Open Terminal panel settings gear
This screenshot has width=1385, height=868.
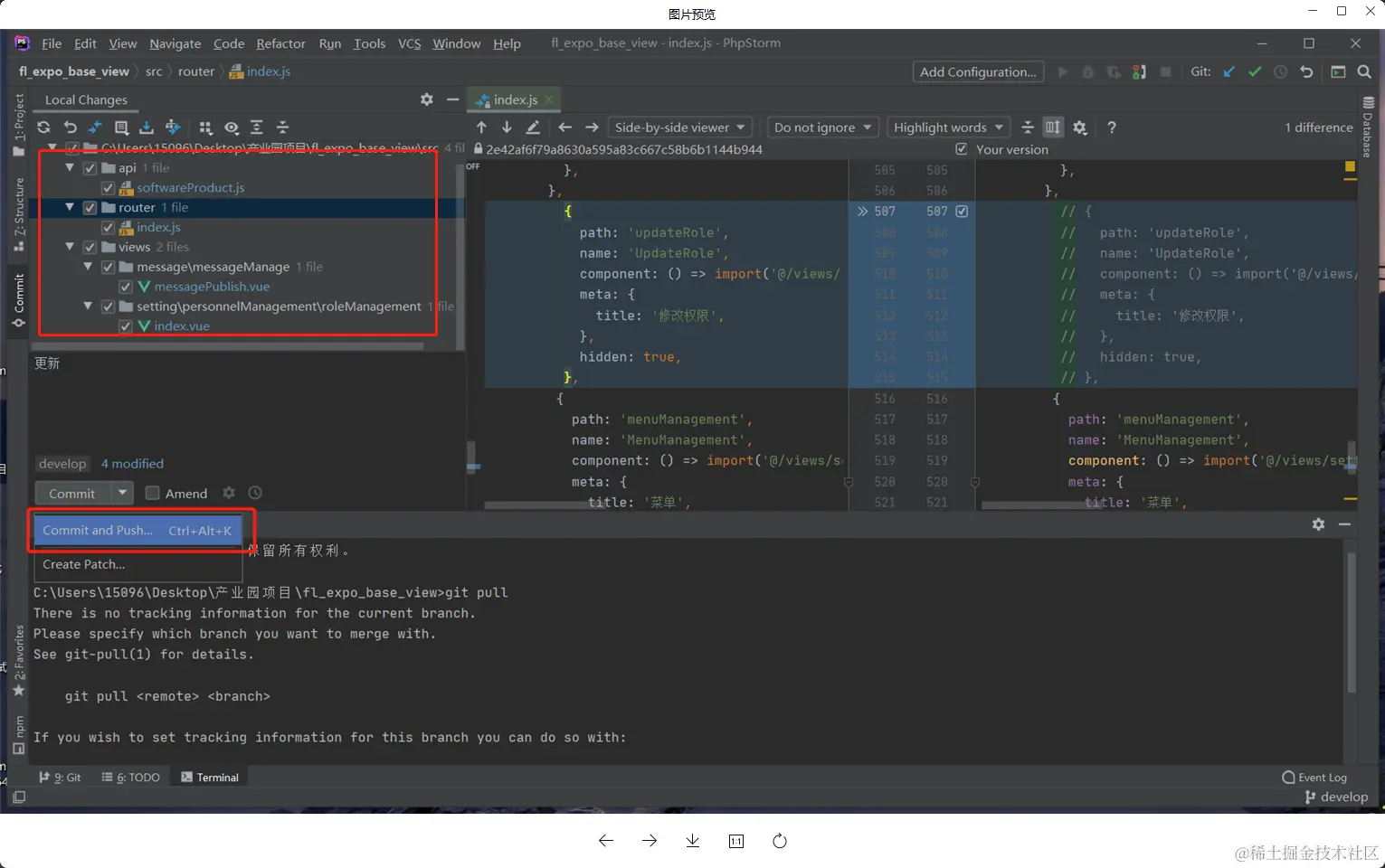pos(1319,524)
